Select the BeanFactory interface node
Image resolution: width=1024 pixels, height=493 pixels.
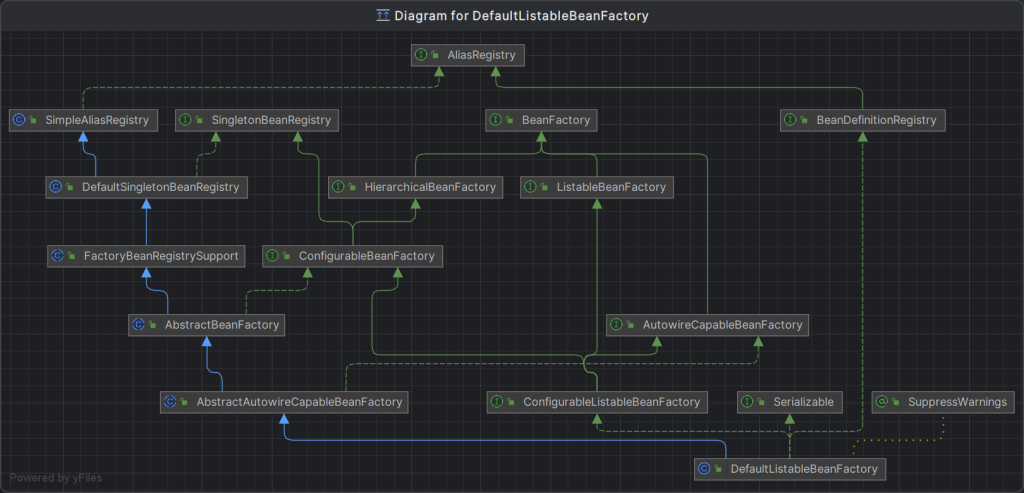[x=542, y=120]
